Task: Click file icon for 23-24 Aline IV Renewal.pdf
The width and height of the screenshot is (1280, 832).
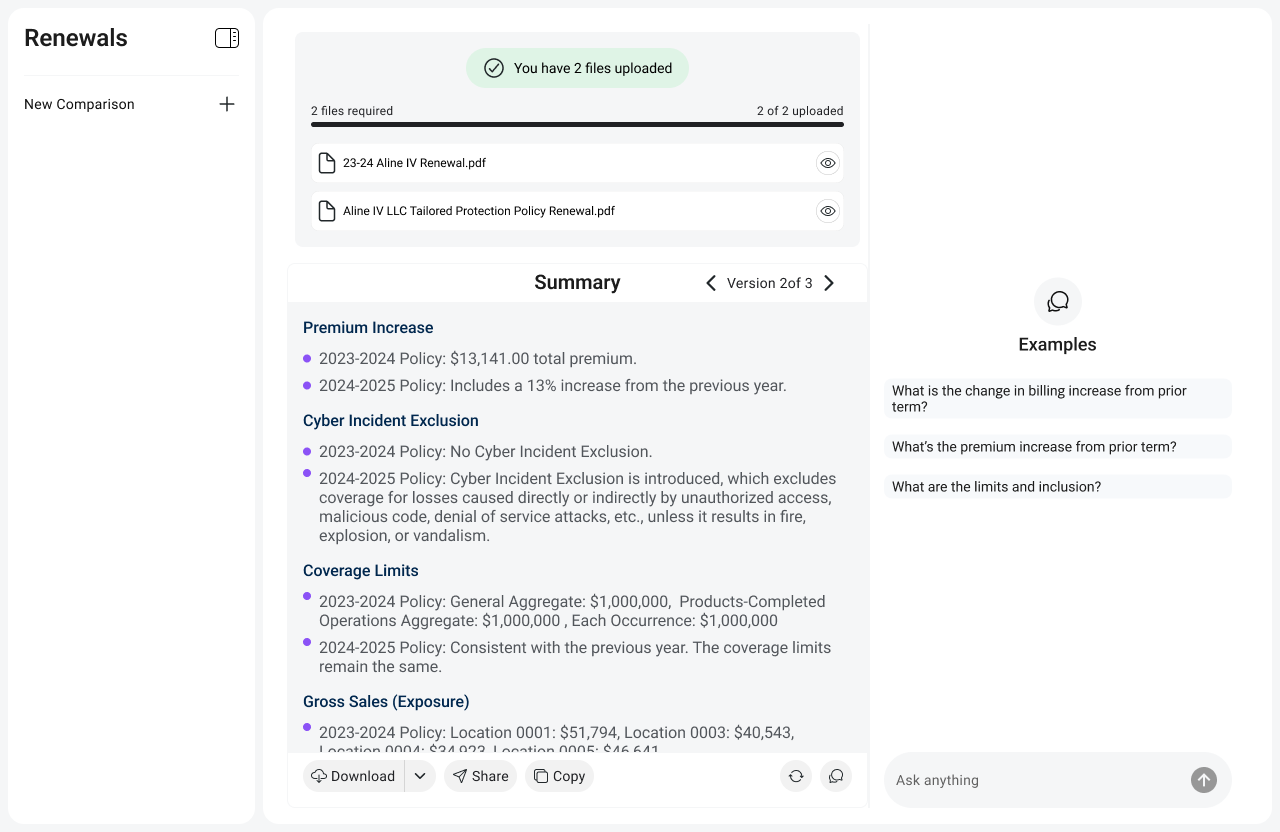Action: pyautogui.click(x=326, y=163)
